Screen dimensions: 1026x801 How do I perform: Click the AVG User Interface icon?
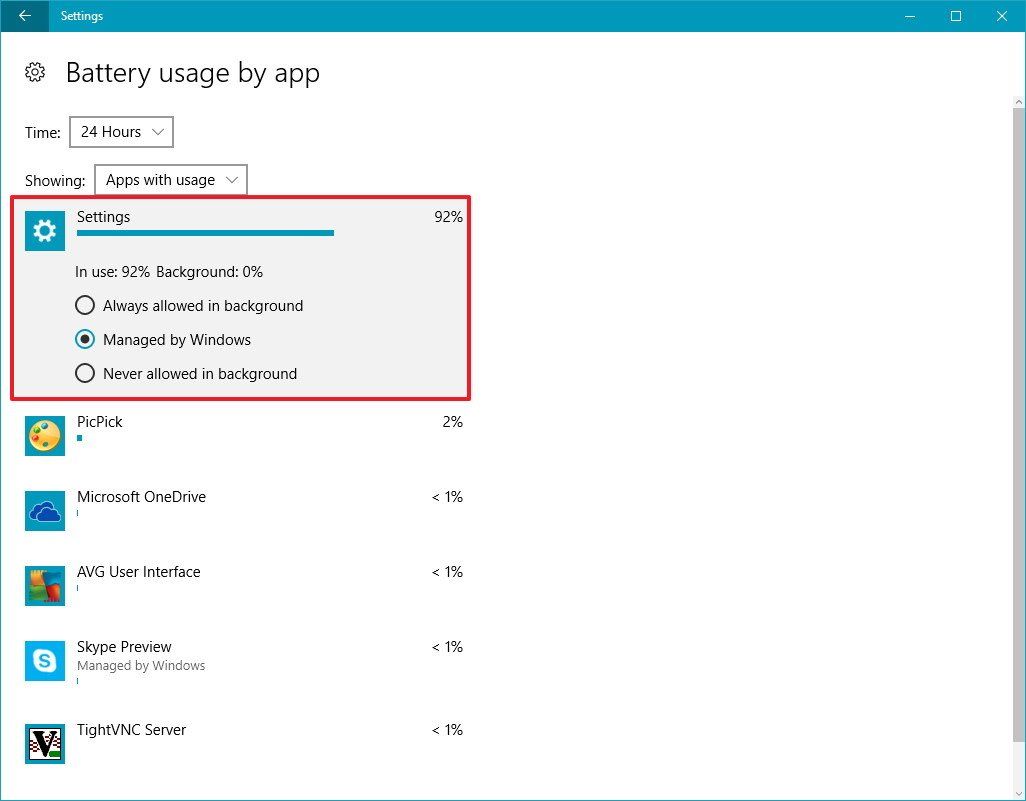point(44,586)
